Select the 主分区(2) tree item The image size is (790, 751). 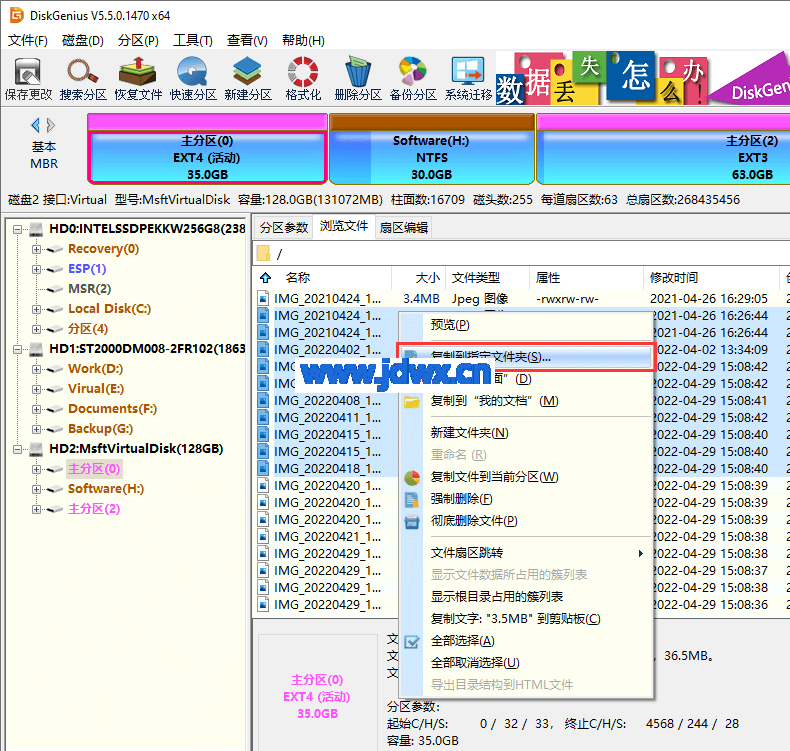[94, 509]
